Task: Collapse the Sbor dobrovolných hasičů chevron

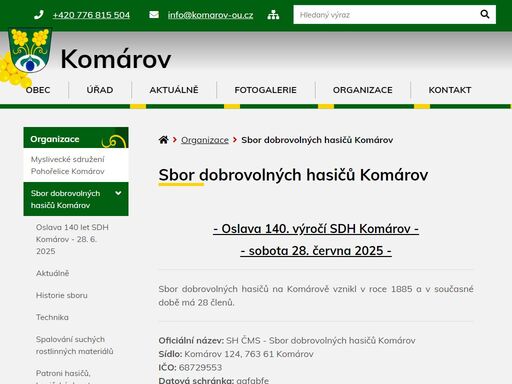Action: coord(118,193)
